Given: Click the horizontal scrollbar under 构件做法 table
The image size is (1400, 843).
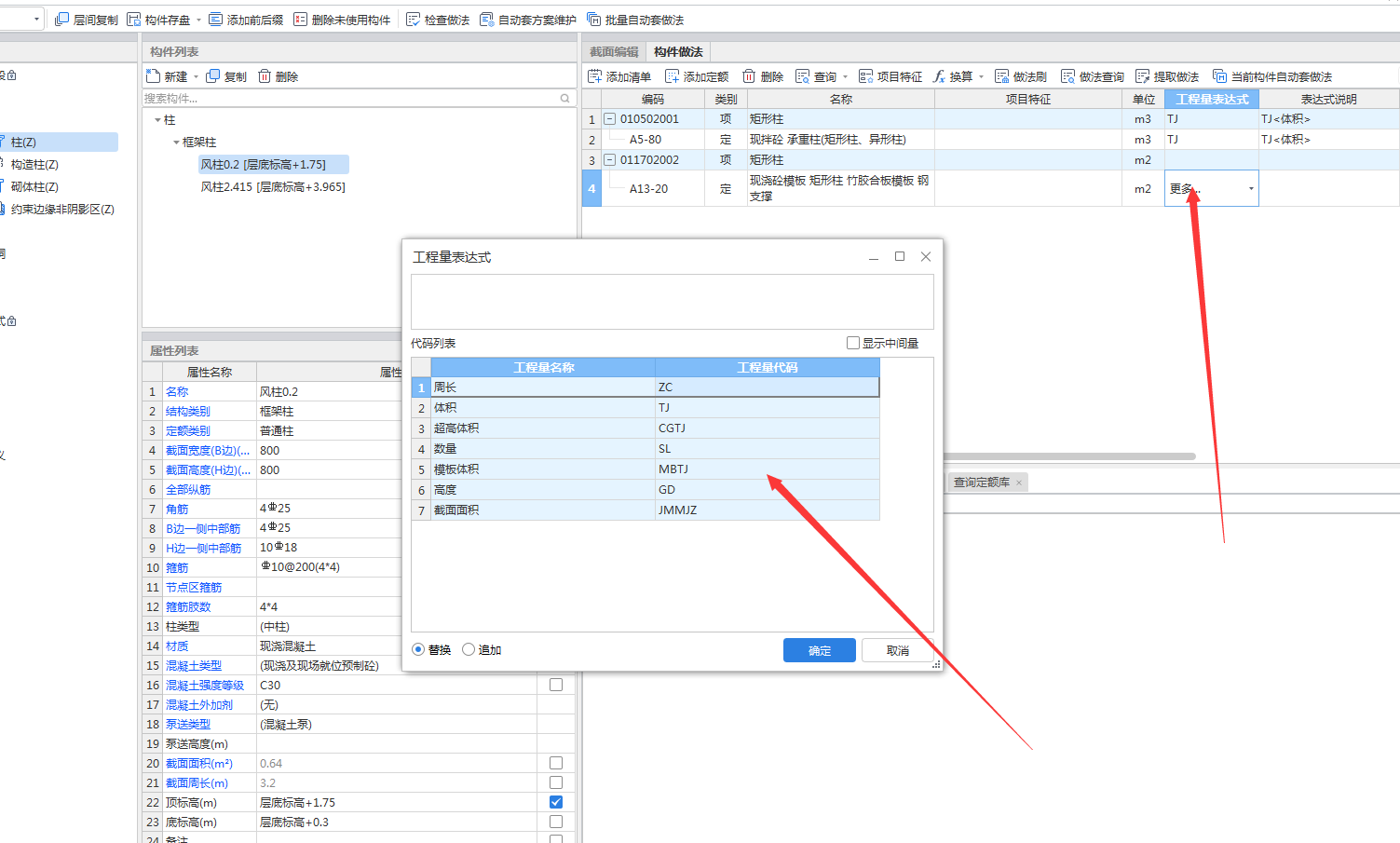Looking at the screenshot, I should pyautogui.click(x=1069, y=456).
